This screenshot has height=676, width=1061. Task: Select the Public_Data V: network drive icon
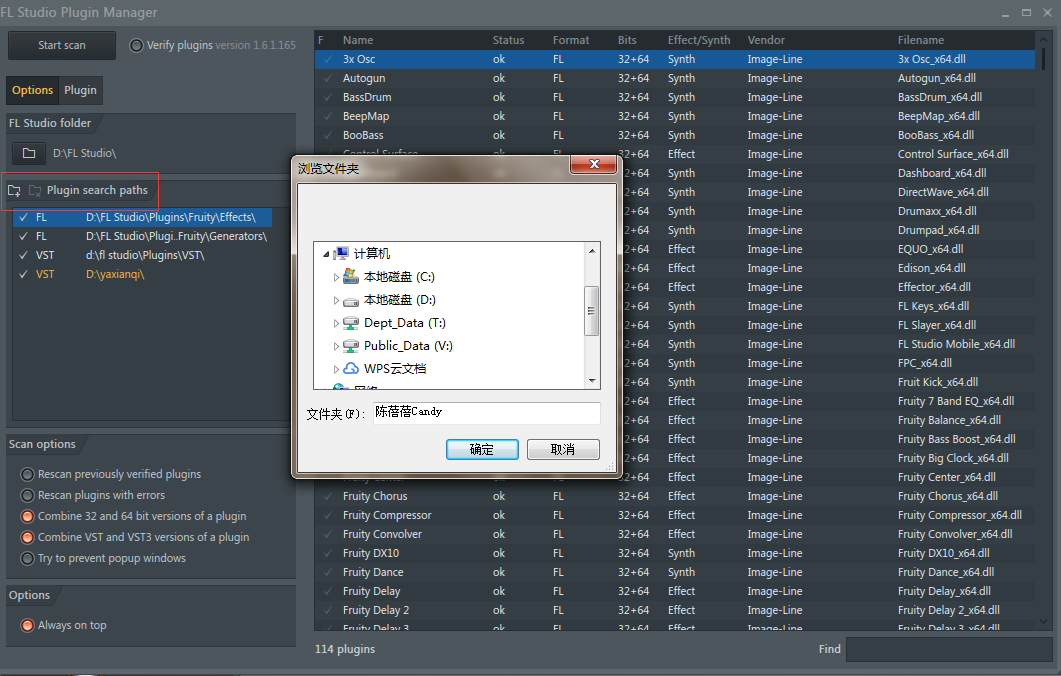click(x=351, y=346)
